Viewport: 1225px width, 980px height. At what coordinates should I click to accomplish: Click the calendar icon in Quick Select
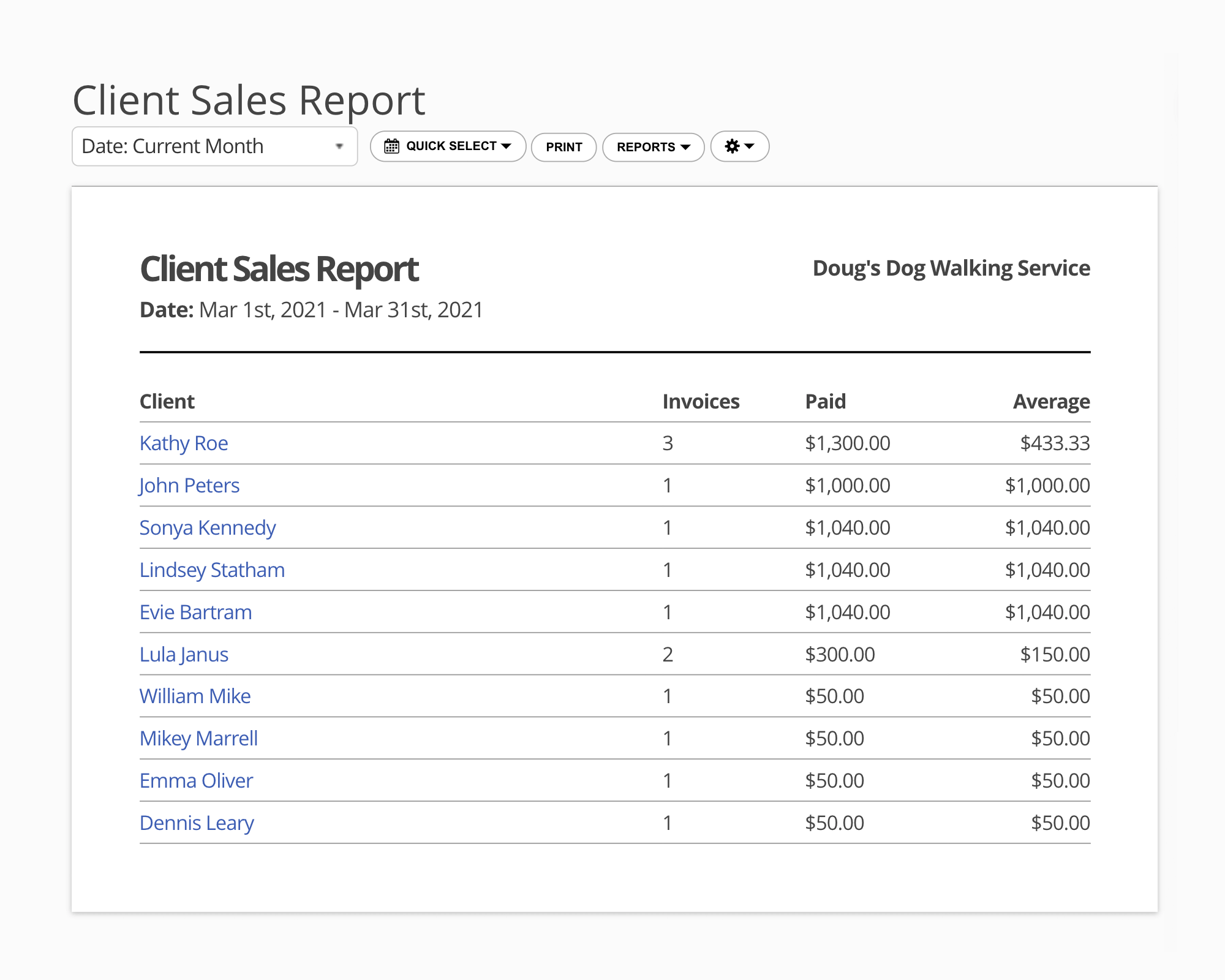point(391,146)
